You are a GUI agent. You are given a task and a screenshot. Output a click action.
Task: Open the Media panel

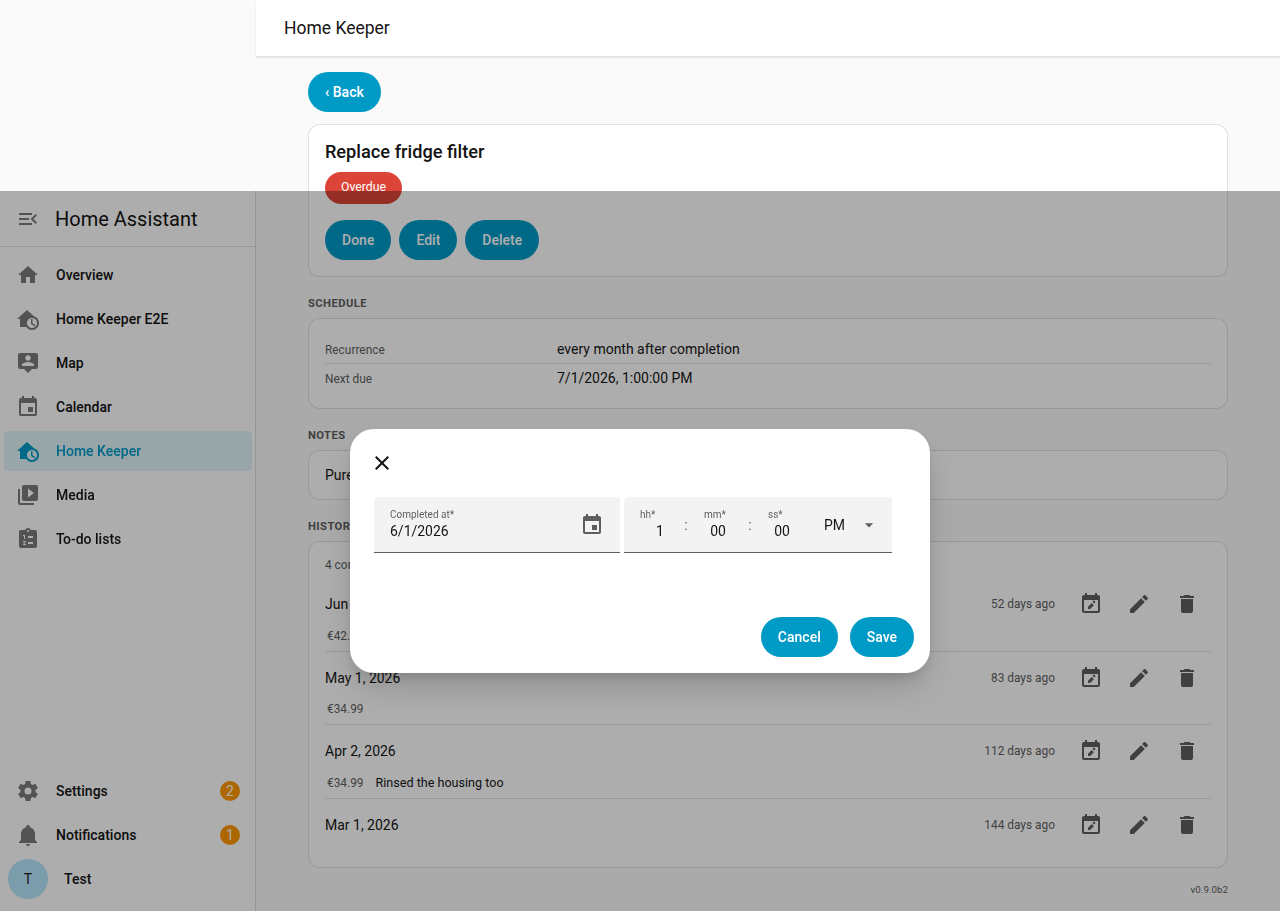(x=128, y=495)
